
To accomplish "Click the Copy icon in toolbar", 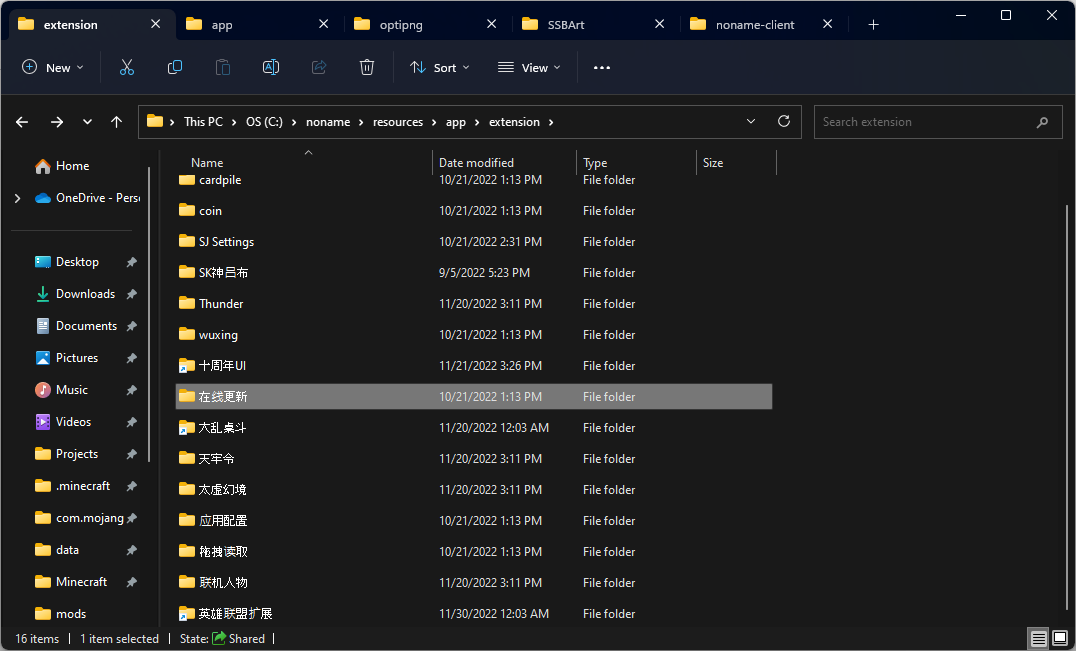I will coord(175,67).
